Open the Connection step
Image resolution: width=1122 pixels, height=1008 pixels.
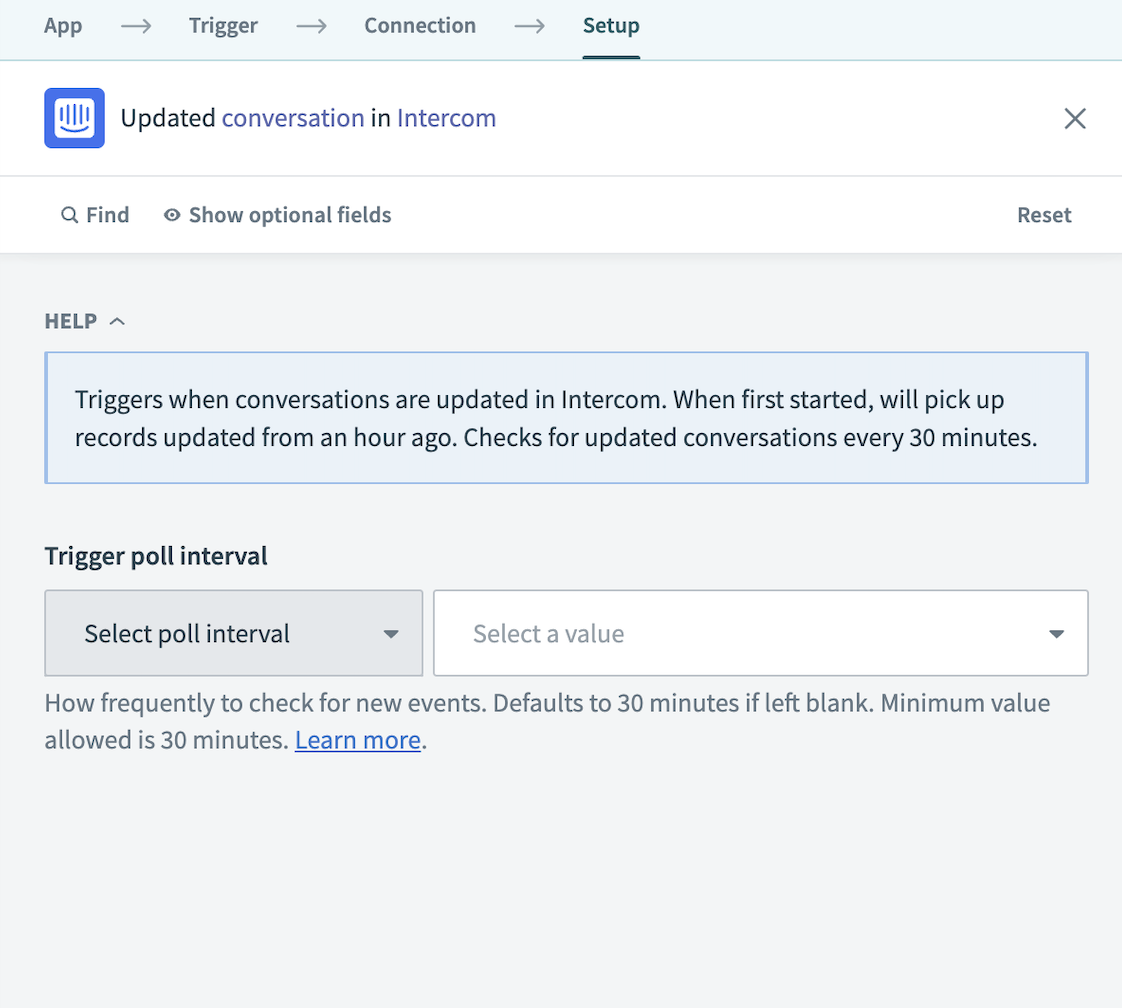pos(420,27)
